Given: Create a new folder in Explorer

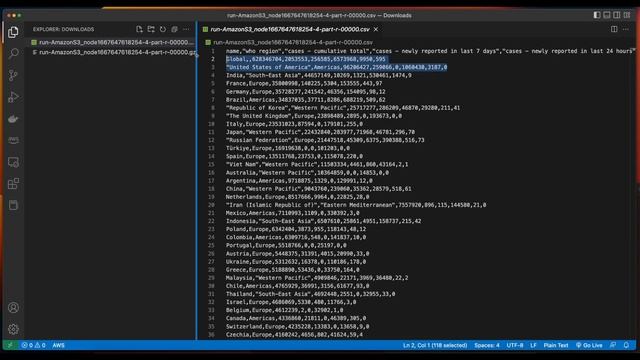Looking at the screenshot, I should tap(151, 29).
